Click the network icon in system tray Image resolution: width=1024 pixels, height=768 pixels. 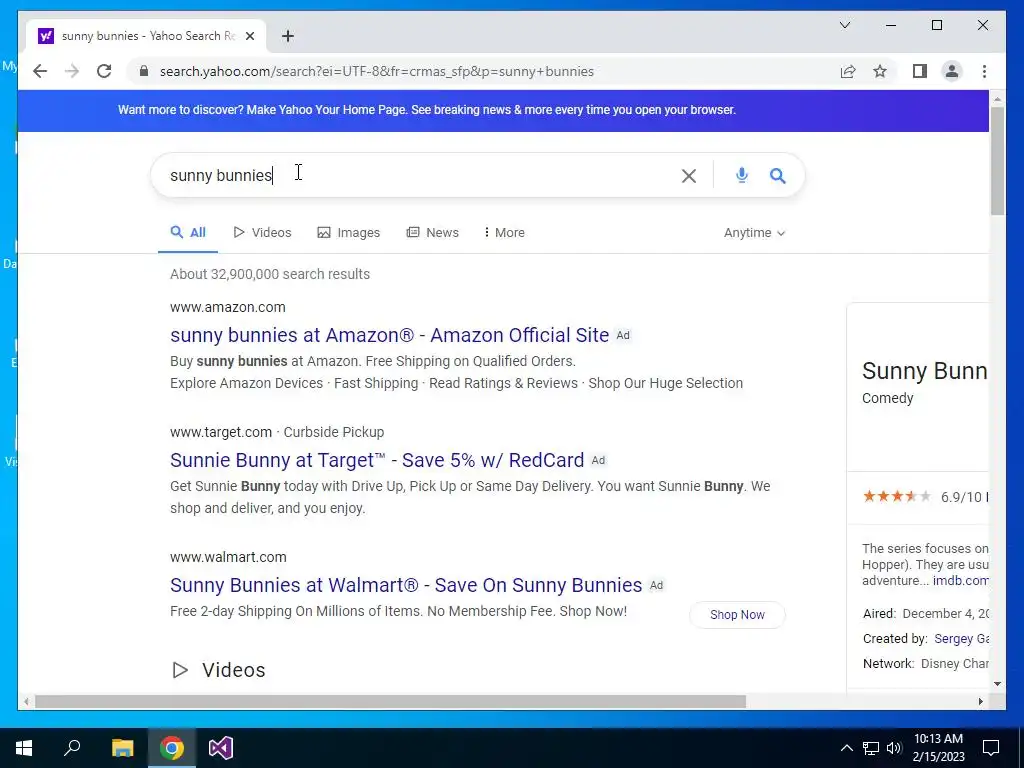[x=871, y=748]
